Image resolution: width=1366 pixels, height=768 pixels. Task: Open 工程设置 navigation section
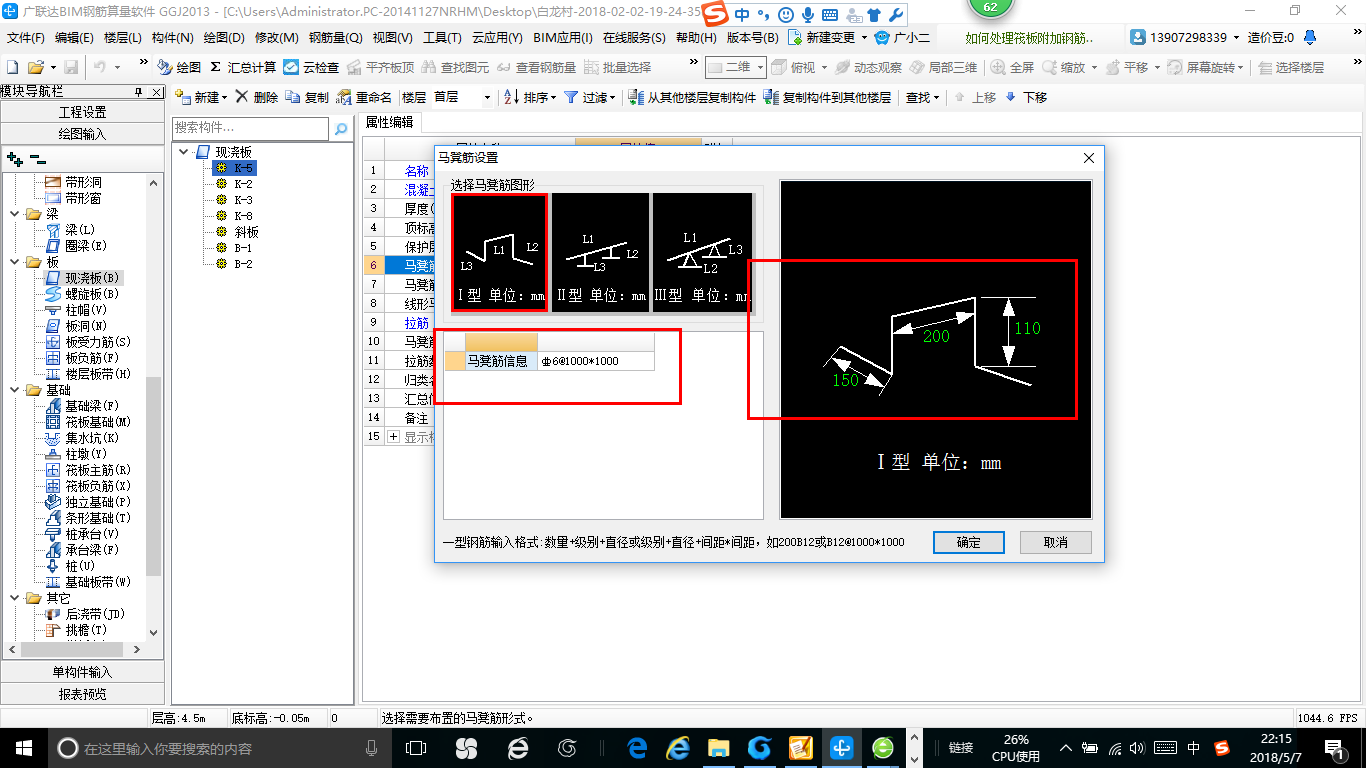pos(82,112)
